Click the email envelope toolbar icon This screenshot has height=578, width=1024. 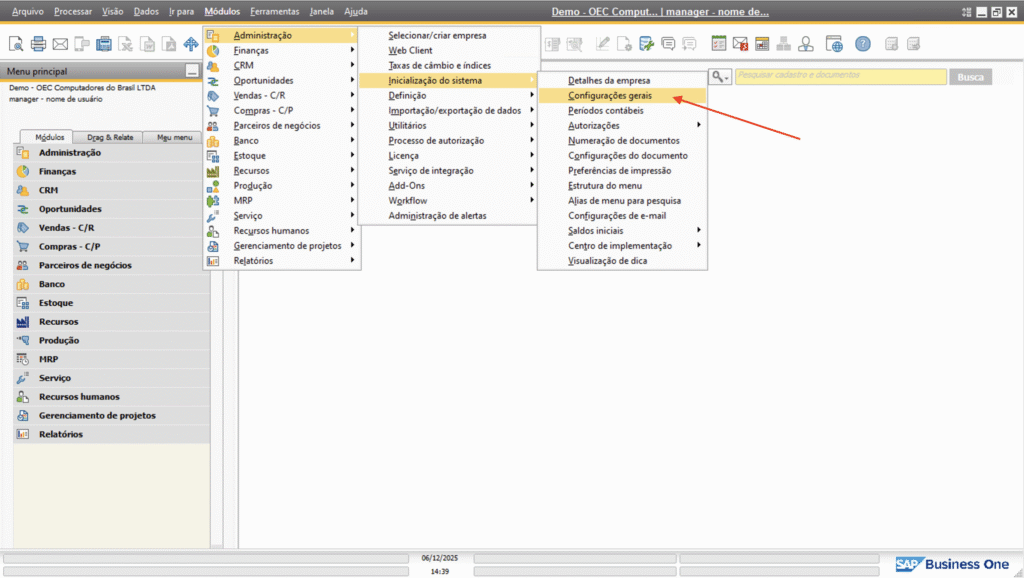[60, 44]
